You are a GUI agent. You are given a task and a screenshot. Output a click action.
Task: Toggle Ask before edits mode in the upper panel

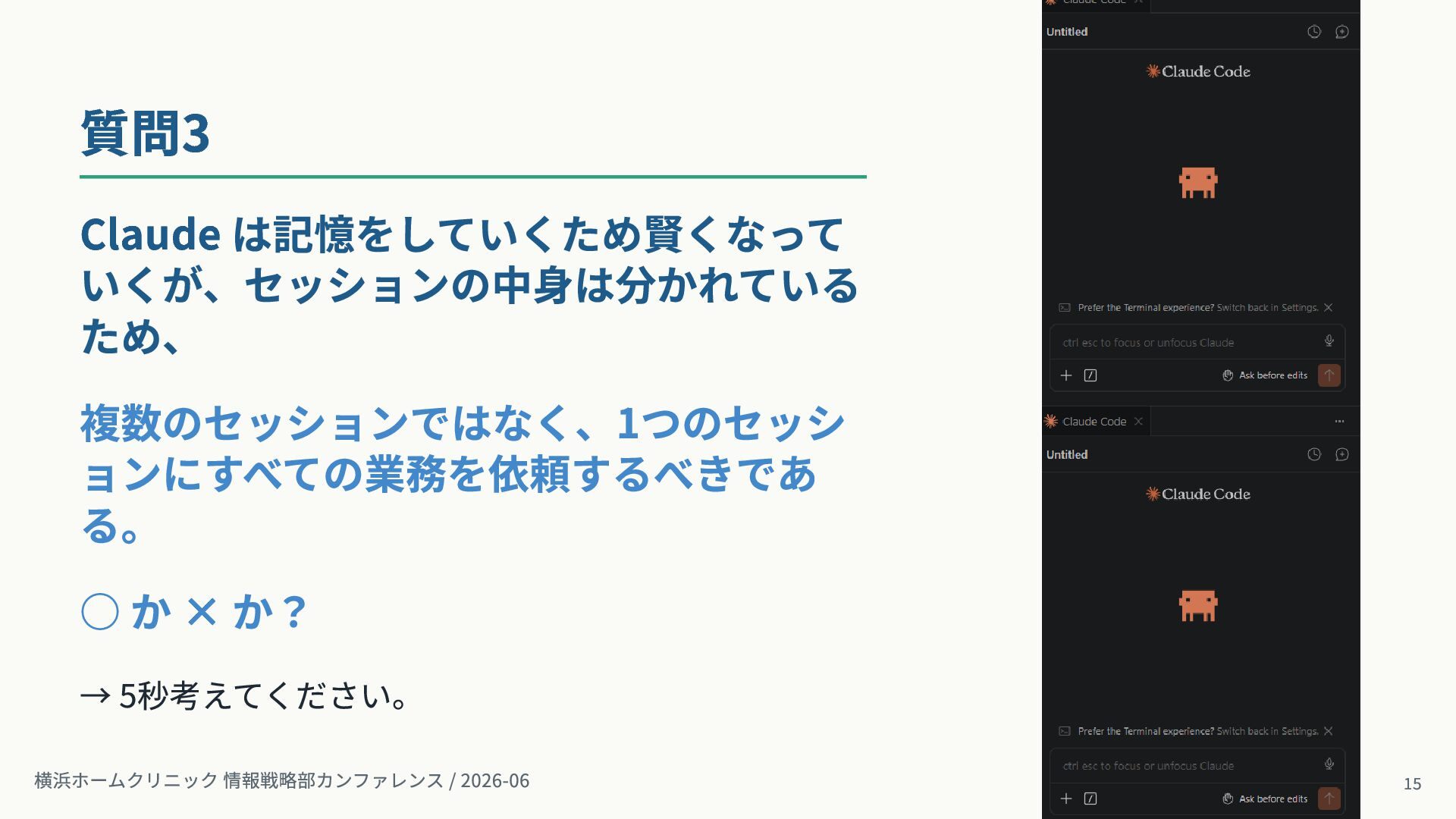click(1265, 375)
